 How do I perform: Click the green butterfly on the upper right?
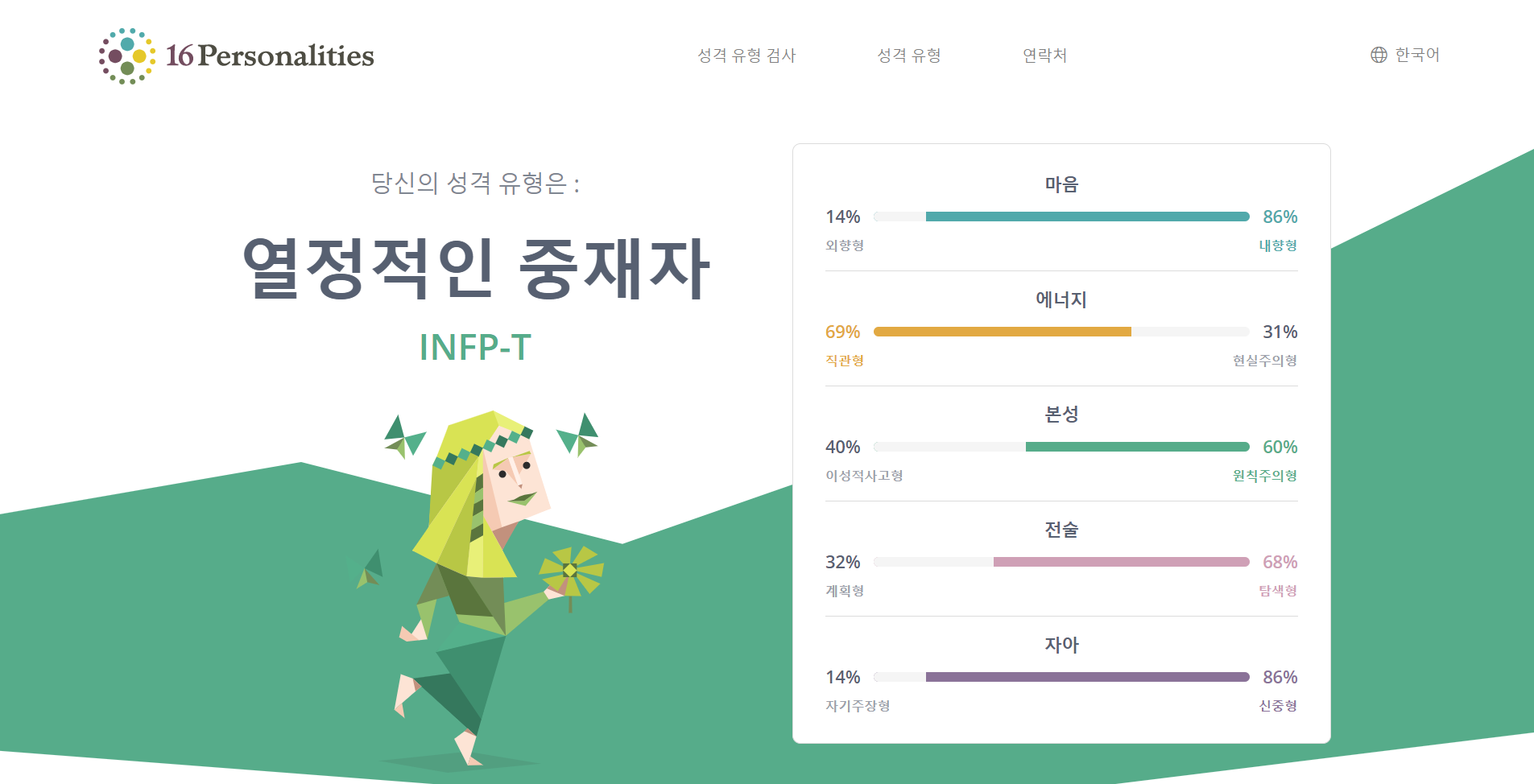[x=579, y=435]
